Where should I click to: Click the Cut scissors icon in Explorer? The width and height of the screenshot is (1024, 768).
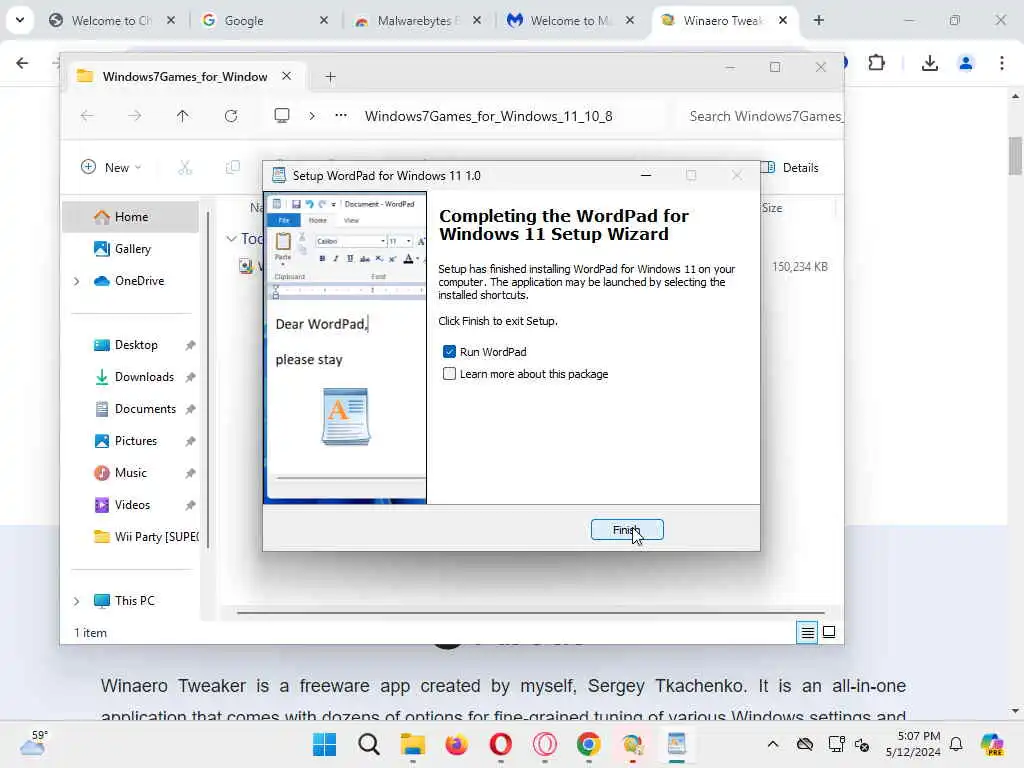(185, 167)
